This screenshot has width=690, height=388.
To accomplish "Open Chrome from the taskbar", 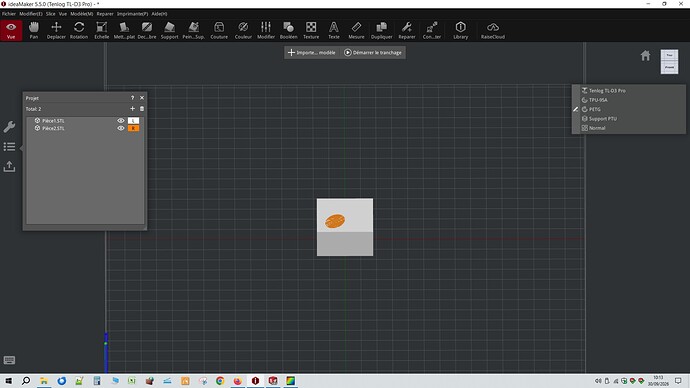I will point(220,381).
